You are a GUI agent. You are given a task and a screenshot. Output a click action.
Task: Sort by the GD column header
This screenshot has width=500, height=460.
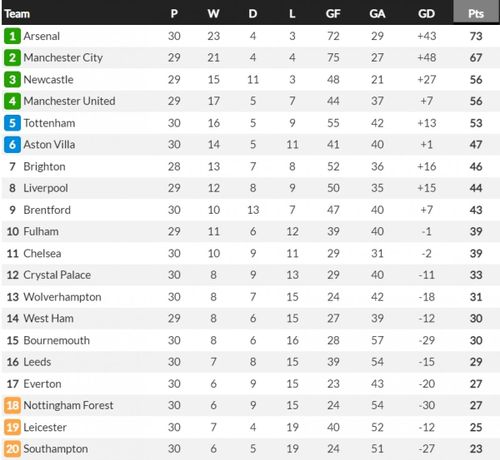[x=426, y=14]
